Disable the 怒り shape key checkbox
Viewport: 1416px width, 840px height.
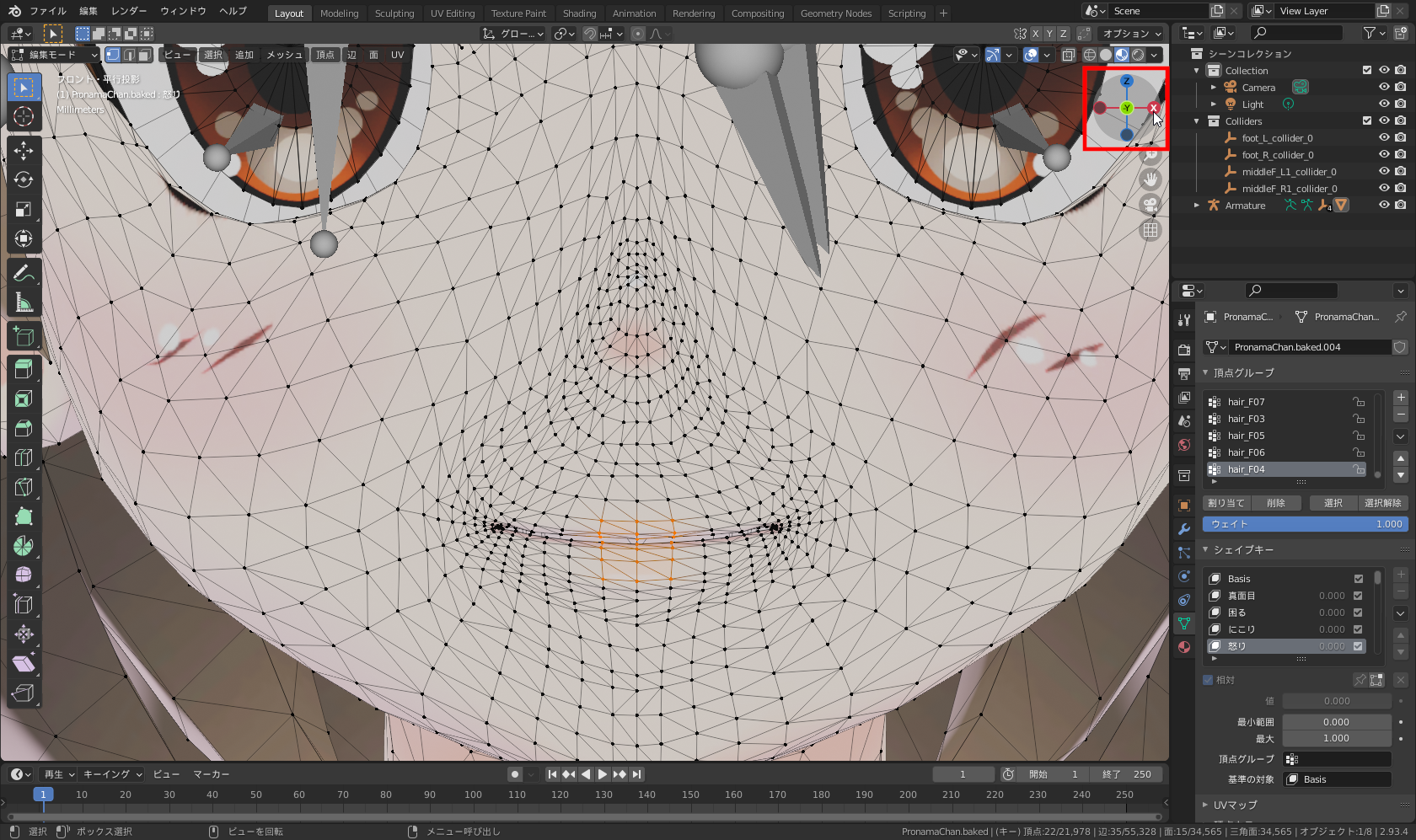1358,646
